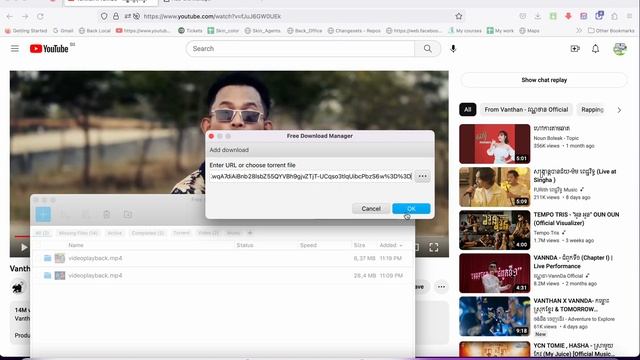This screenshot has height=360, width=640.
Task: Open the Maps bookmark
Action: [x=529, y=31]
